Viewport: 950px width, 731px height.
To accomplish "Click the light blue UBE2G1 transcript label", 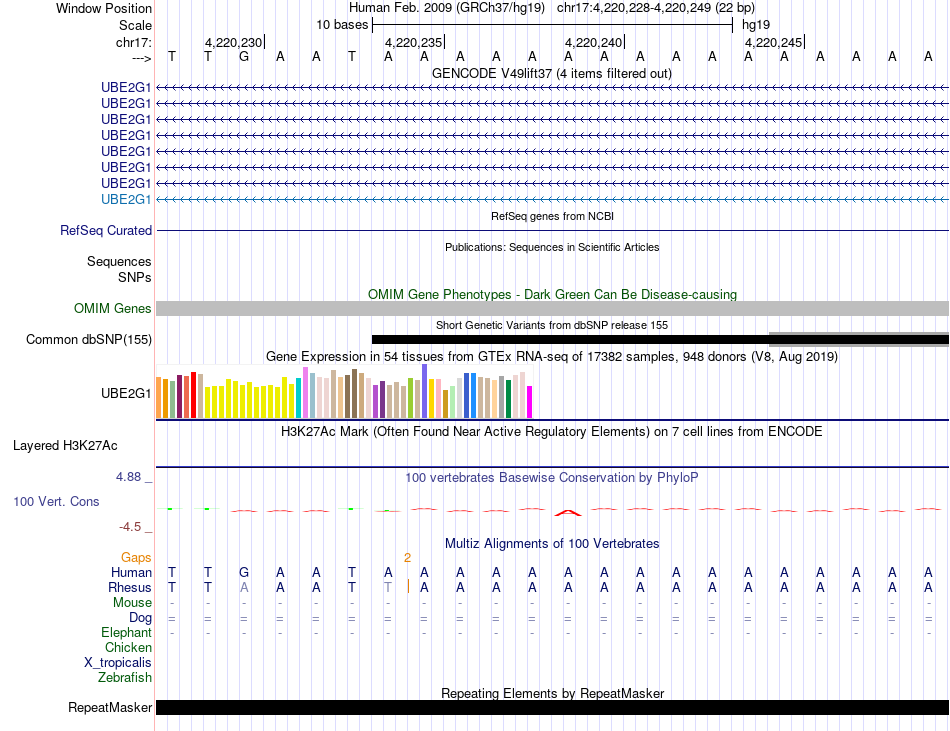I will pyautogui.click(x=125, y=199).
